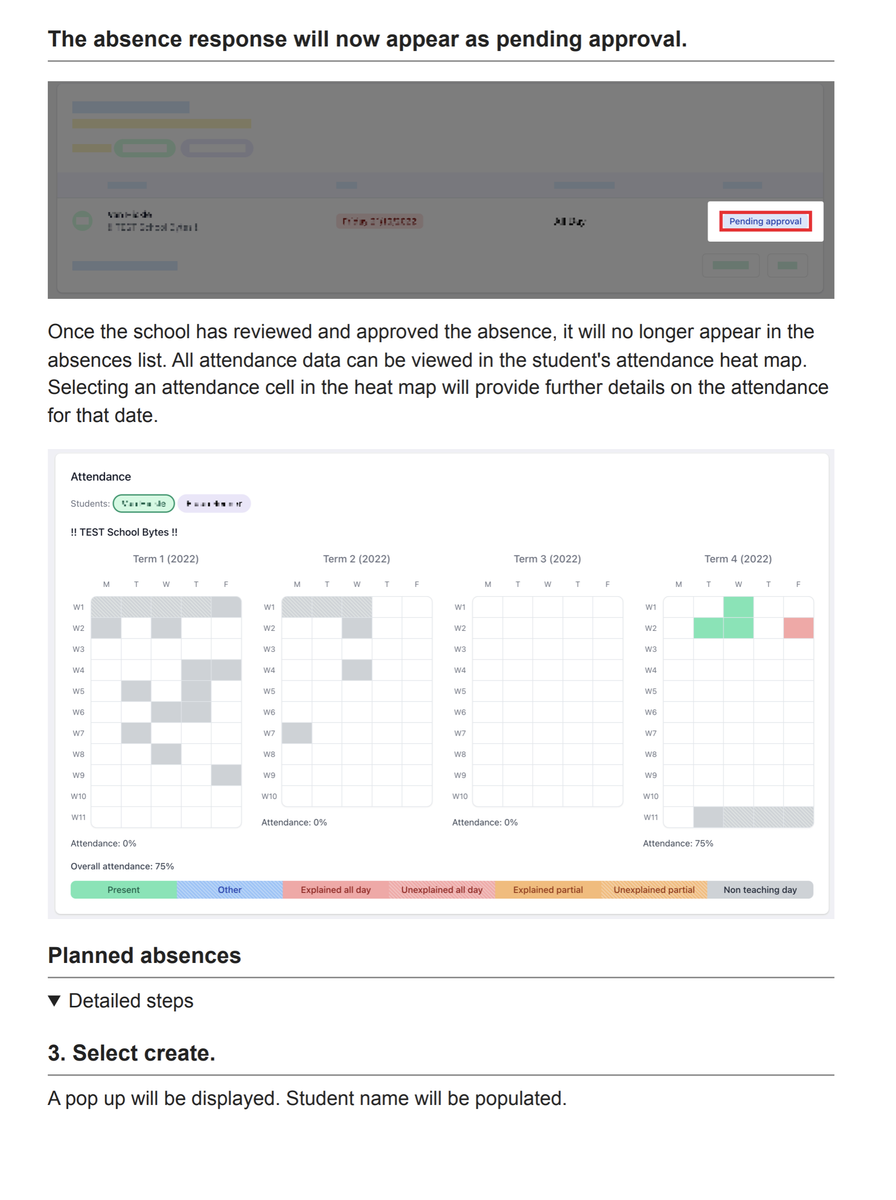Select the green Tuesday W2 cell in Term 4
Viewport: 896px width, 1200px height.
tap(708, 628)
